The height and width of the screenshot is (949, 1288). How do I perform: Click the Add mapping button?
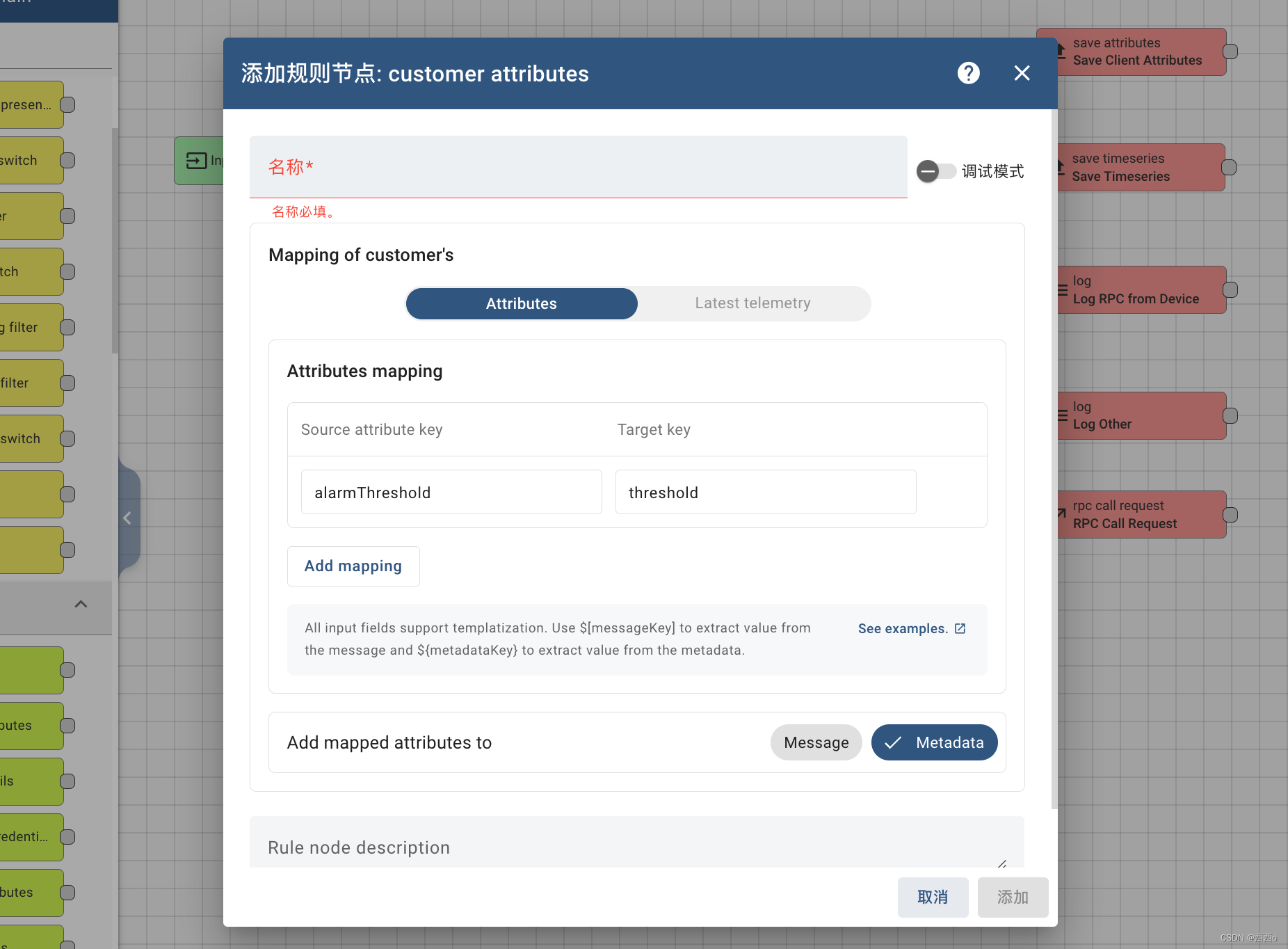353,566
